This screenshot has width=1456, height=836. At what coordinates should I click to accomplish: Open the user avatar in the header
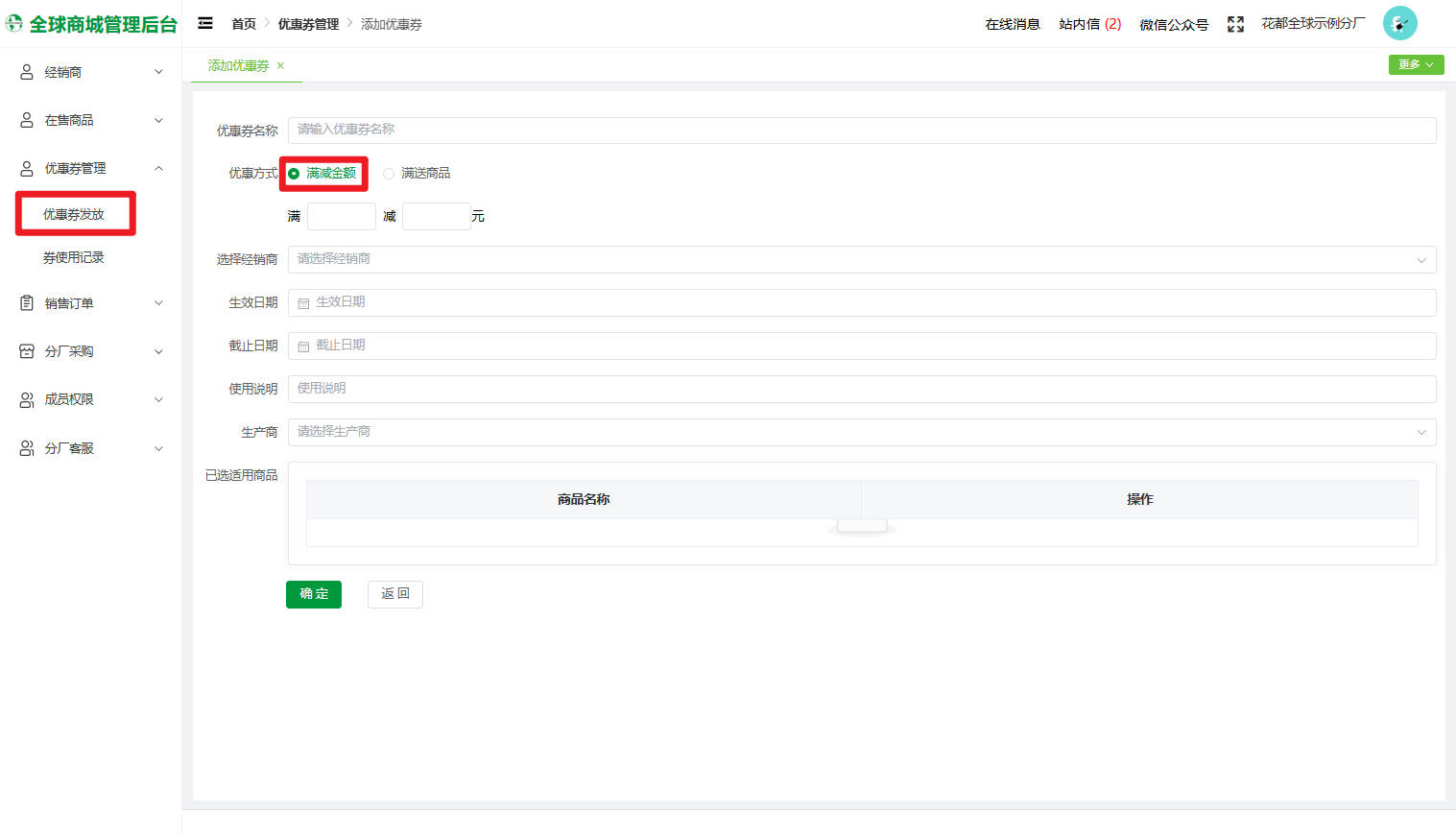(1399, 23)
